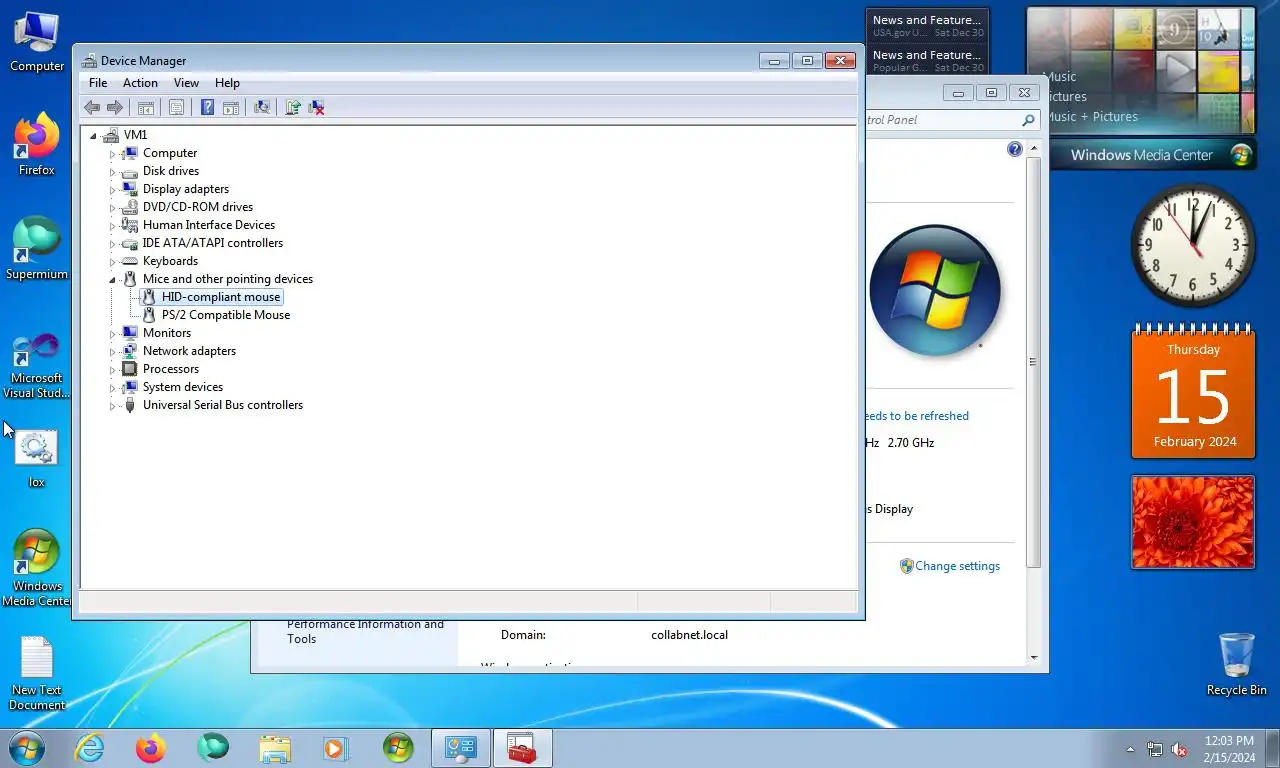Click the network tray icon
1280x768 pixels.
[x=1155, y=749]
